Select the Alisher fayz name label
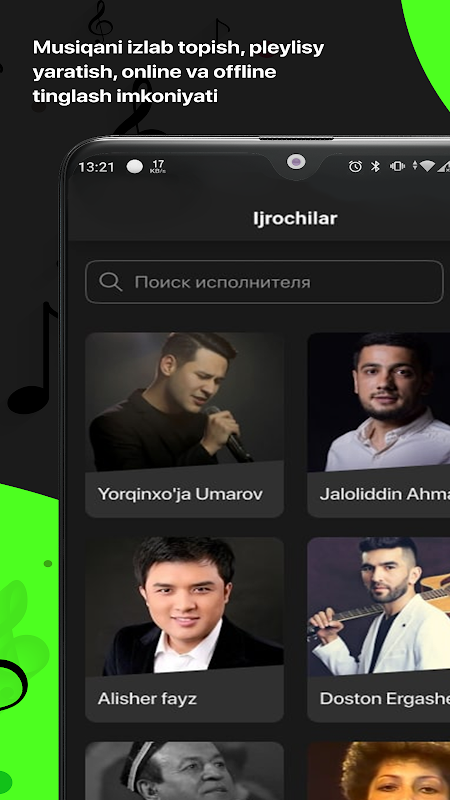 [x=147, y=698]
